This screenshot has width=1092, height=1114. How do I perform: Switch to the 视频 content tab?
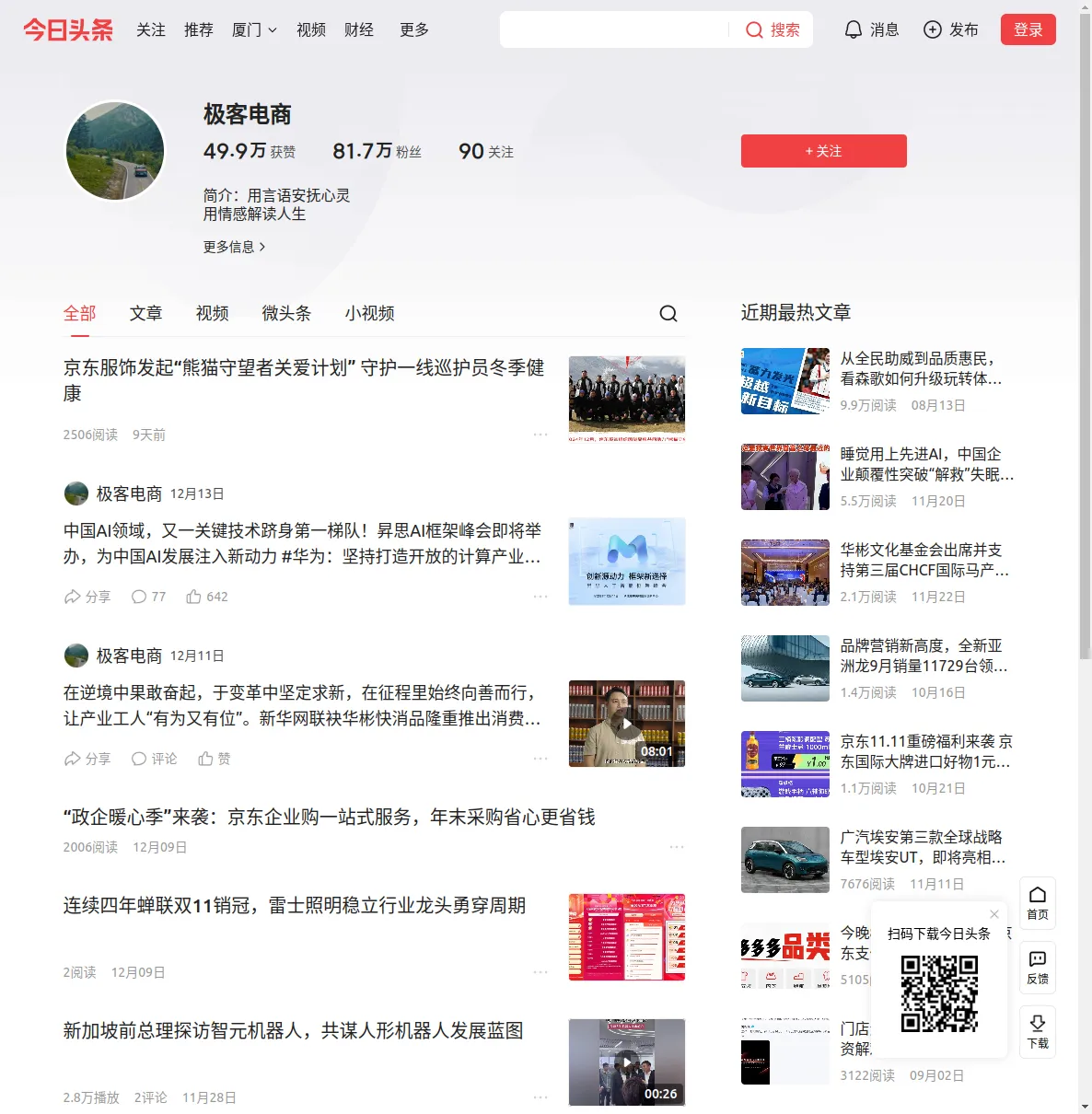[212, 313]
